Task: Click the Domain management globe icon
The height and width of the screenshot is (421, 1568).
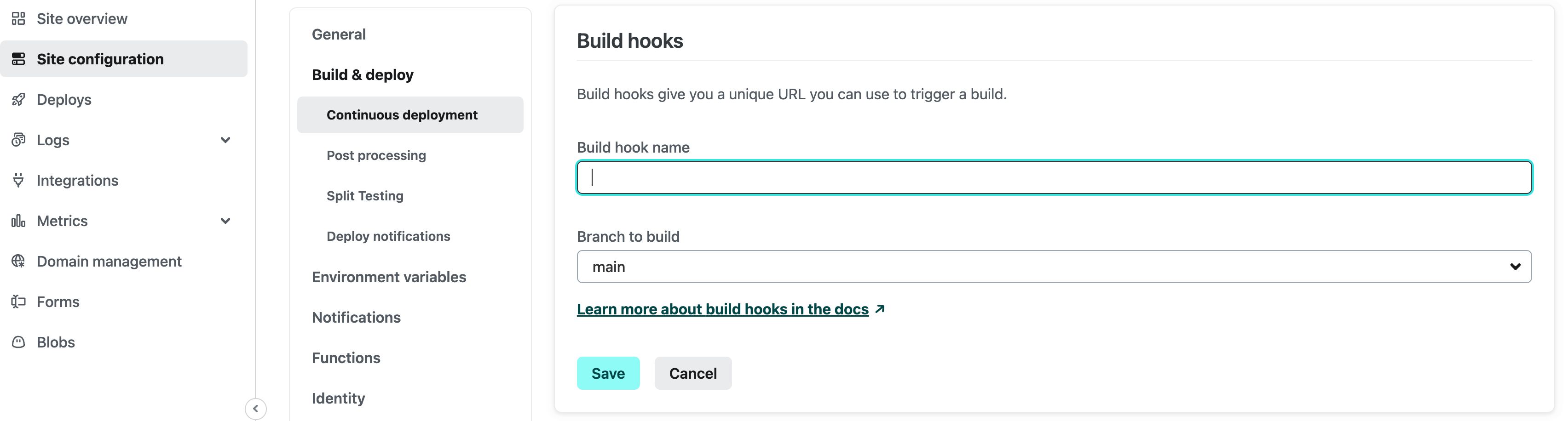Action: click(x=18, y=261)
